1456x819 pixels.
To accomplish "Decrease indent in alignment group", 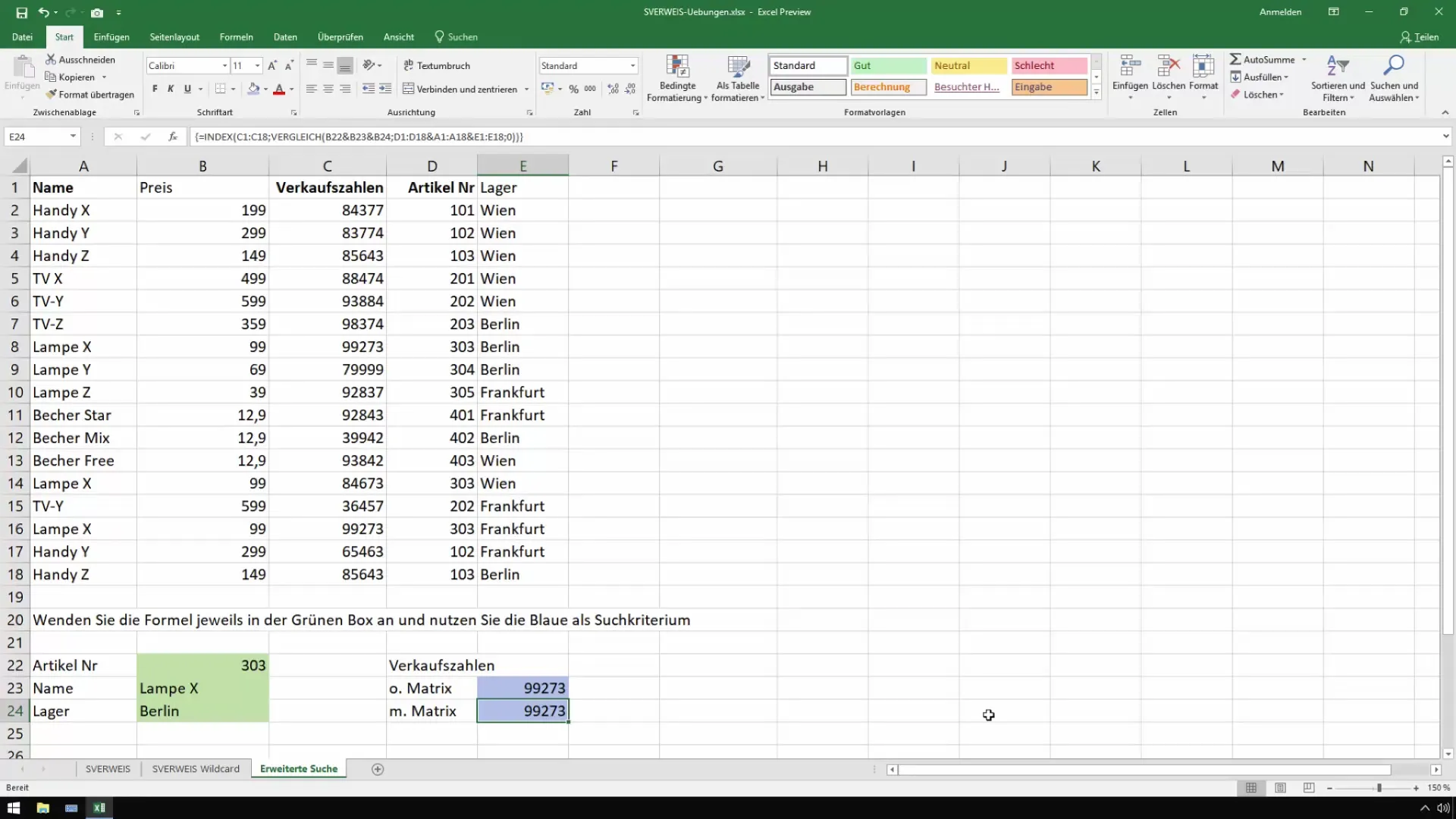I will pos(369,89).
